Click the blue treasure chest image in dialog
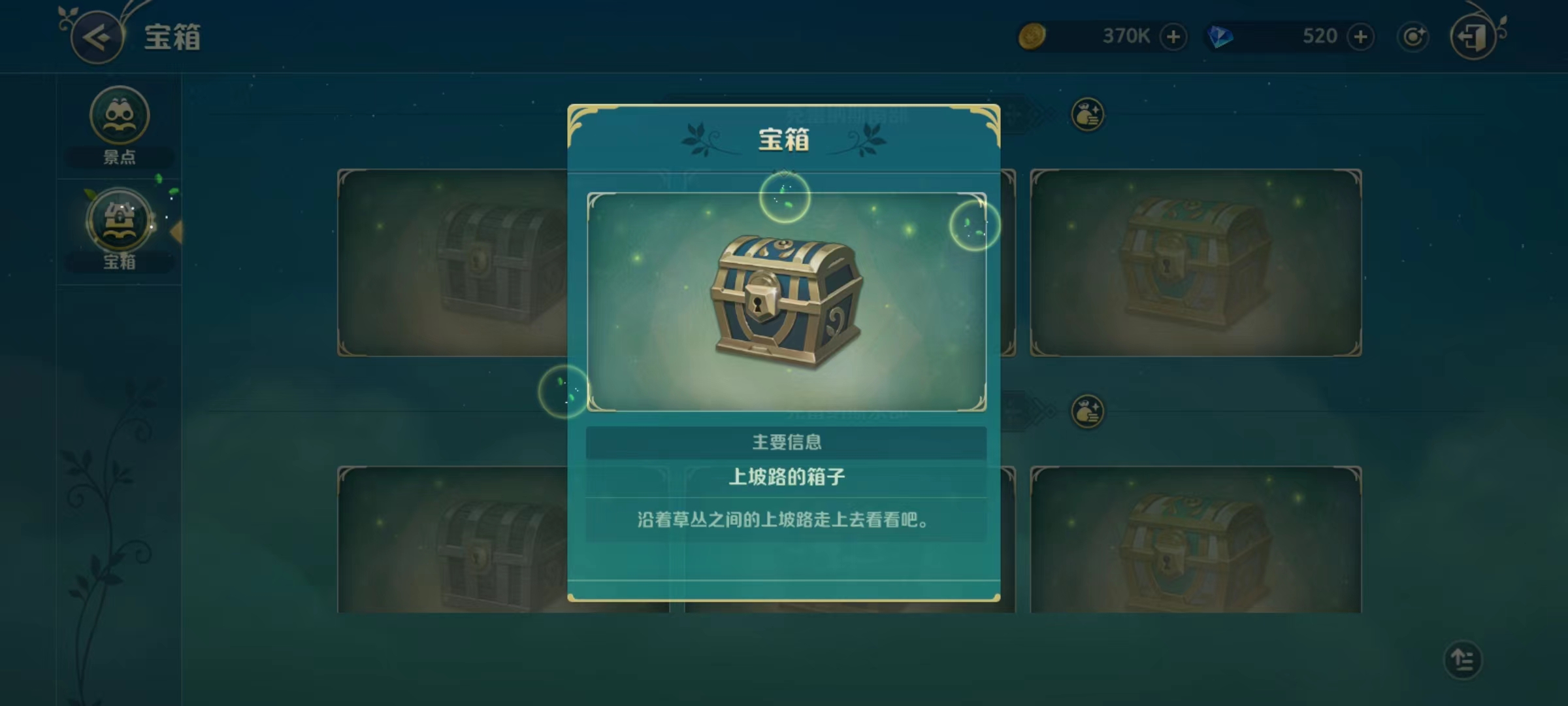 [787, 300]
